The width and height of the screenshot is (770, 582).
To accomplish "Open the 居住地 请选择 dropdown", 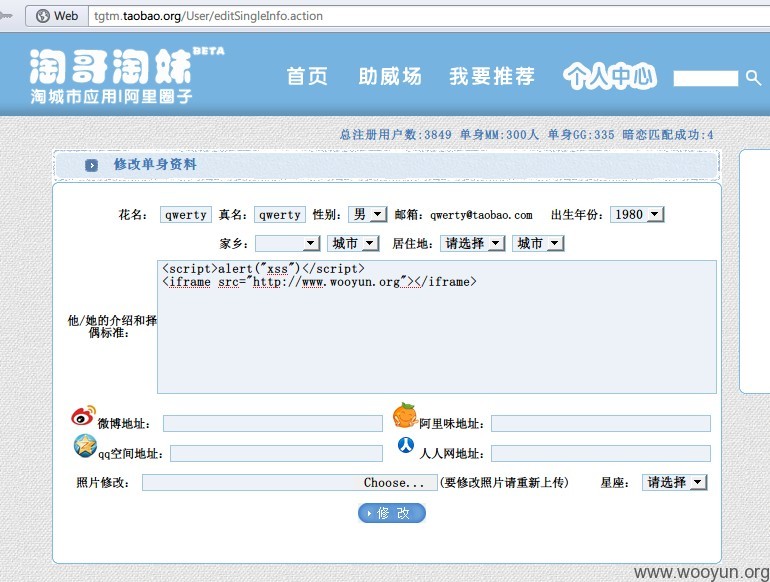I will click(x=472, y=243).
